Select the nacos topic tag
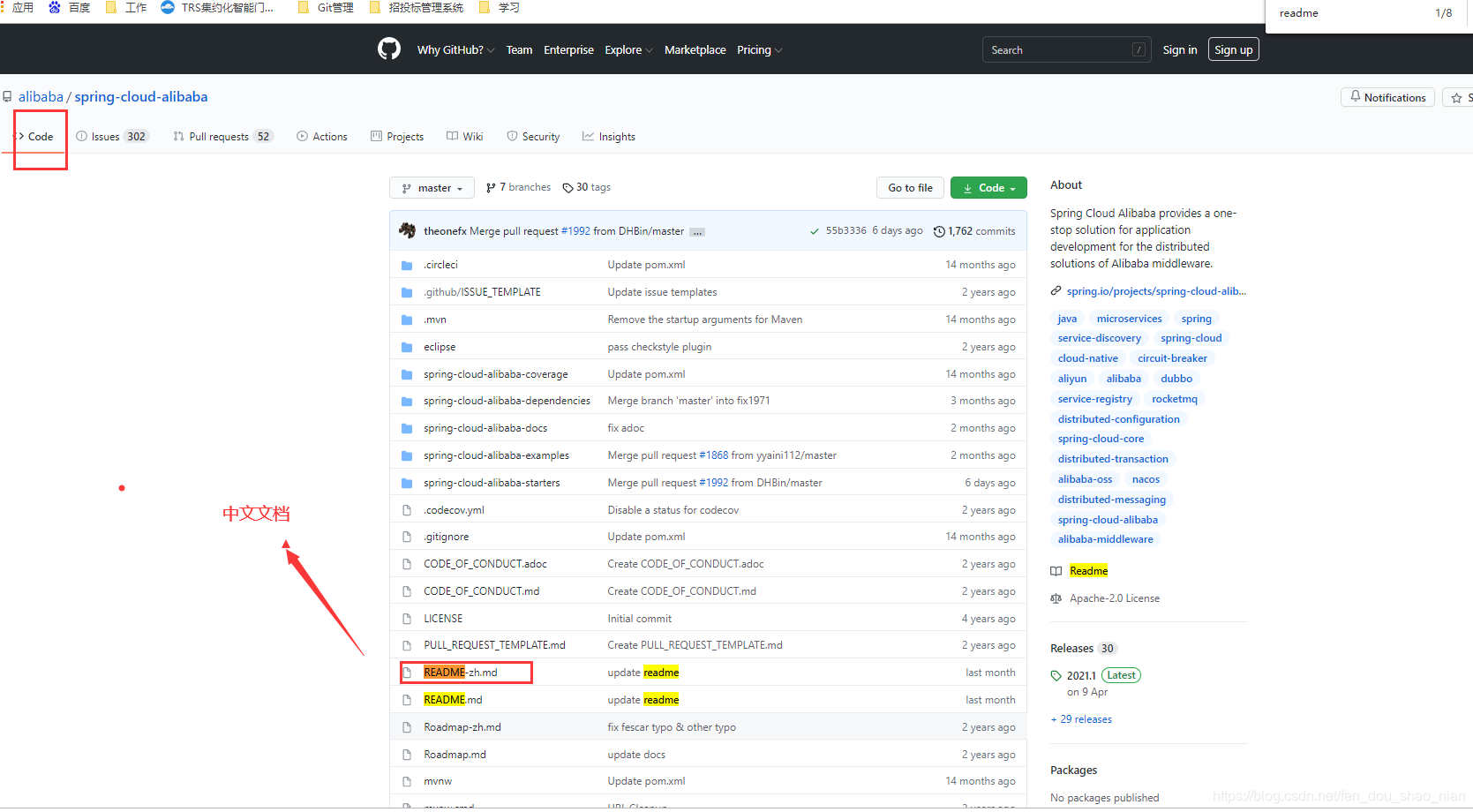 coord(1146,479)
